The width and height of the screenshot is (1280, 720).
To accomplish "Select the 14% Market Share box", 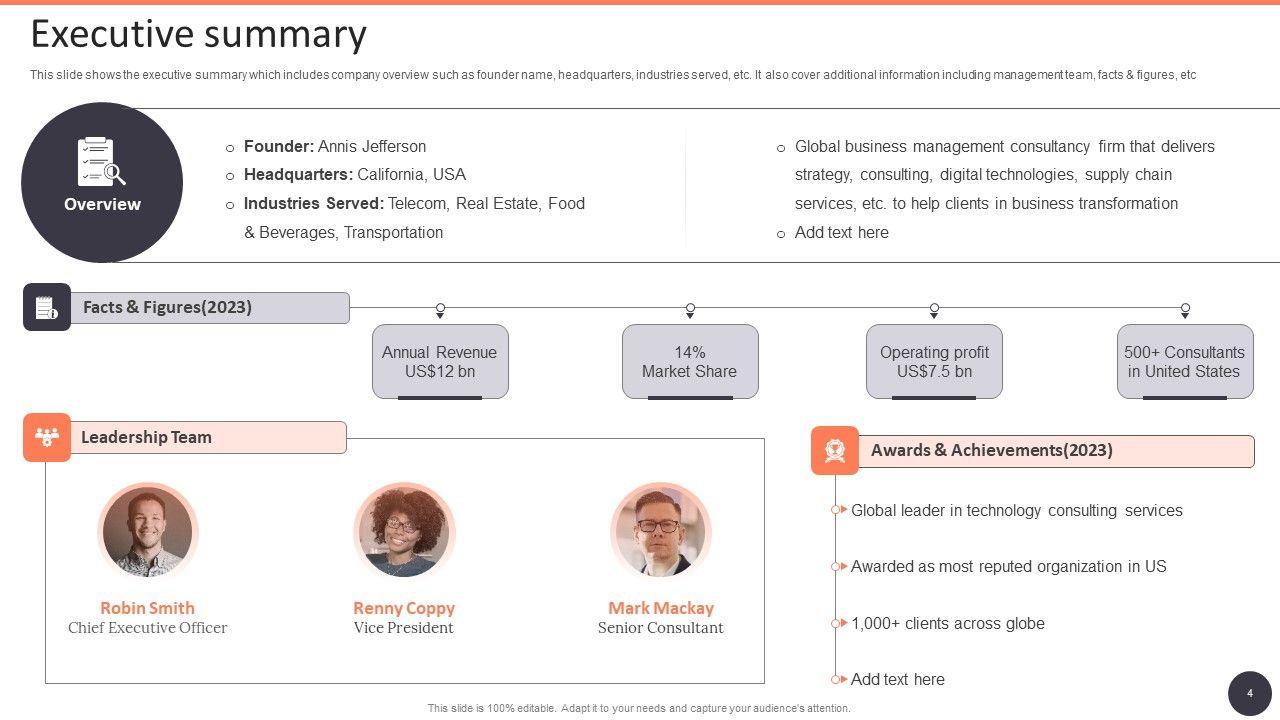I will pyautogui.click(x=690, y=362).
